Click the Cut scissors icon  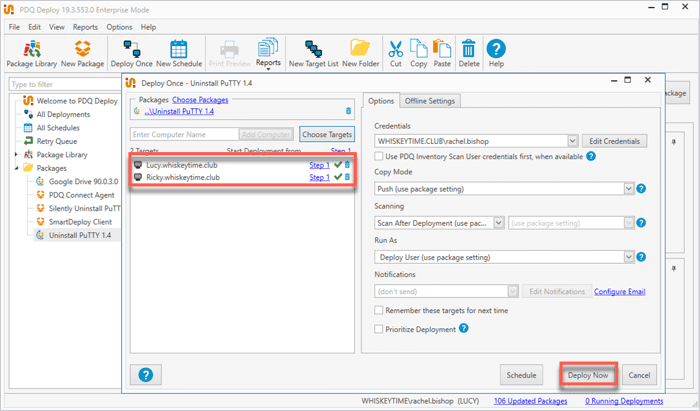[x=396, y=54]
